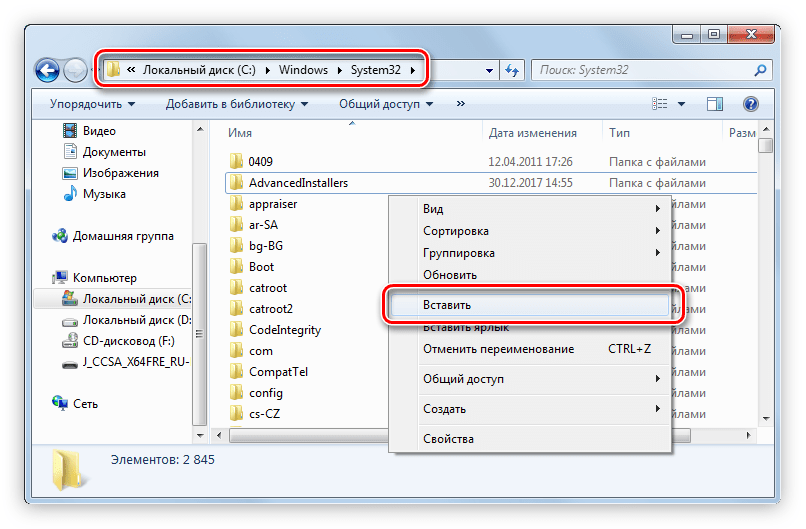
Task: Click the appraiser folder icon
Action: pyautogui.click(x=236, y=204)
